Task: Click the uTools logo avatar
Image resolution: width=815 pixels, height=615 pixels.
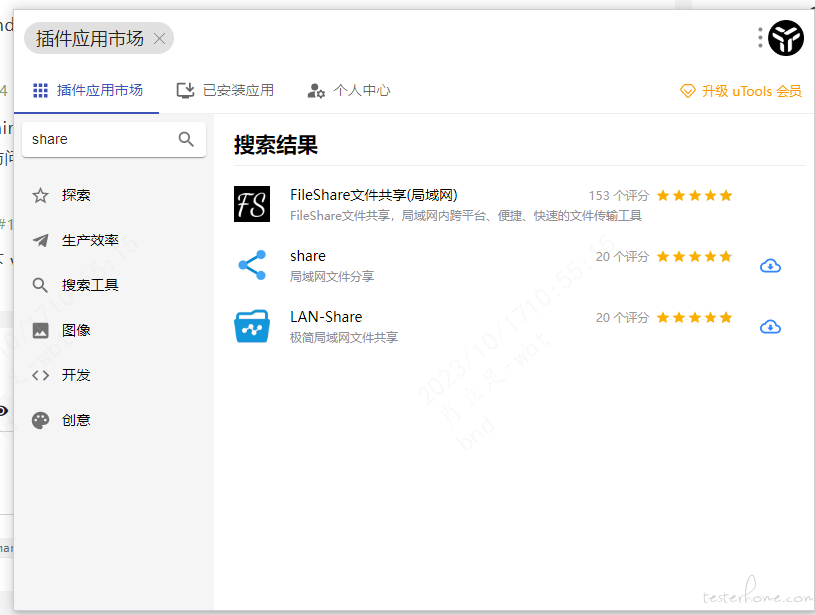Action: tap(786, 37)
